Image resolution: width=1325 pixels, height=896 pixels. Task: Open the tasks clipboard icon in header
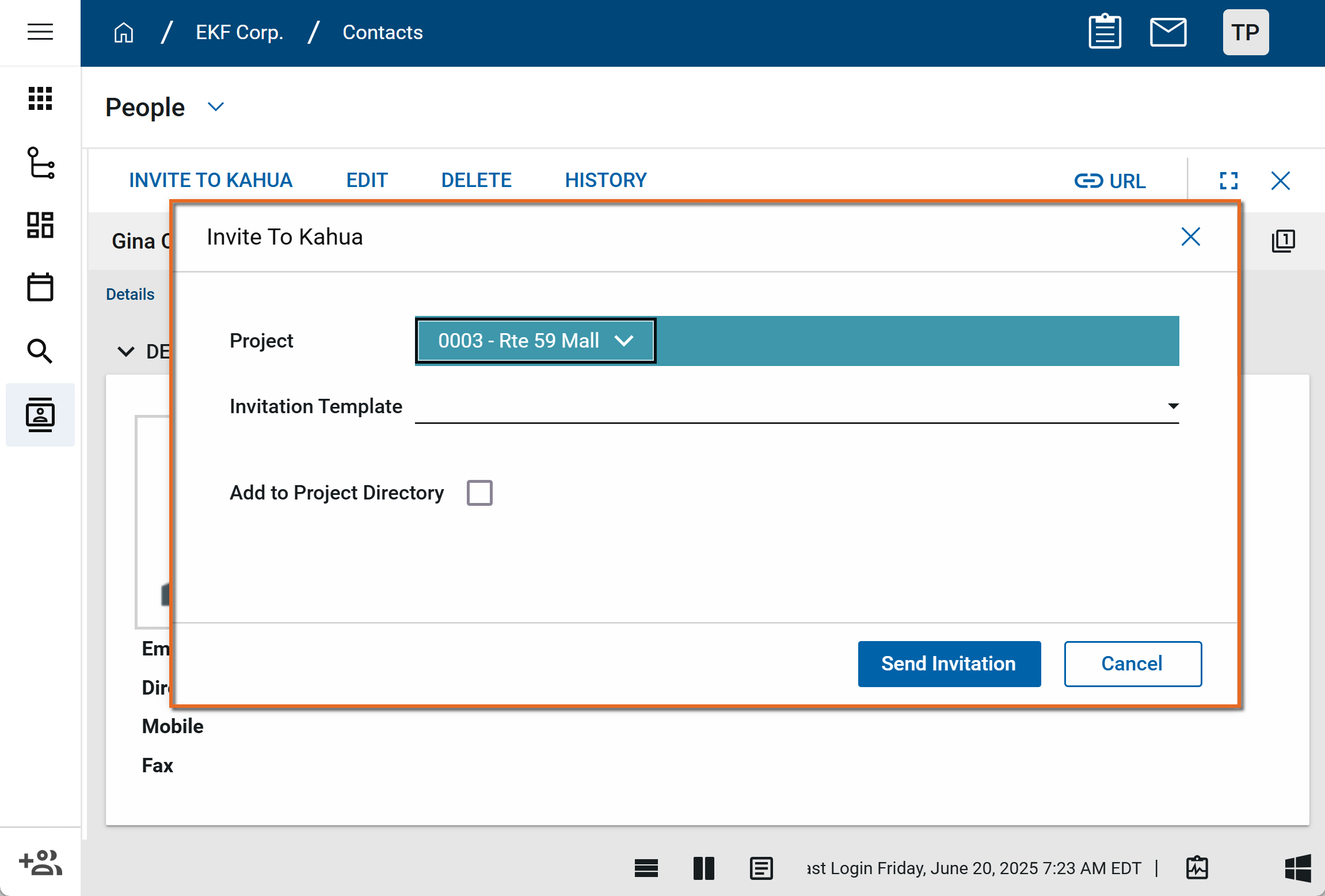(x=1105, y=32)
